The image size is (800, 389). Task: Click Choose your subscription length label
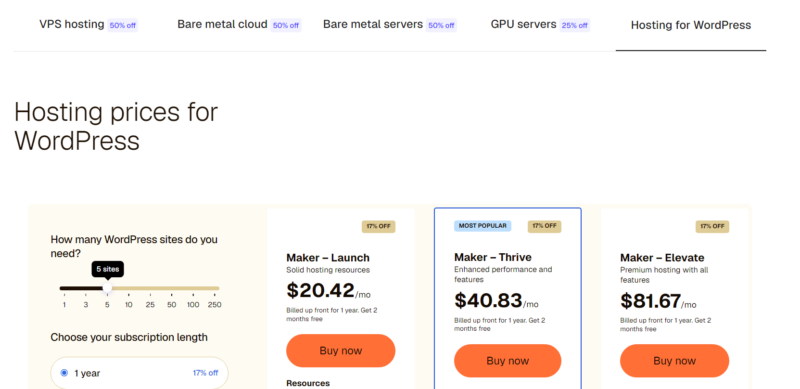(x=129, y=337)
